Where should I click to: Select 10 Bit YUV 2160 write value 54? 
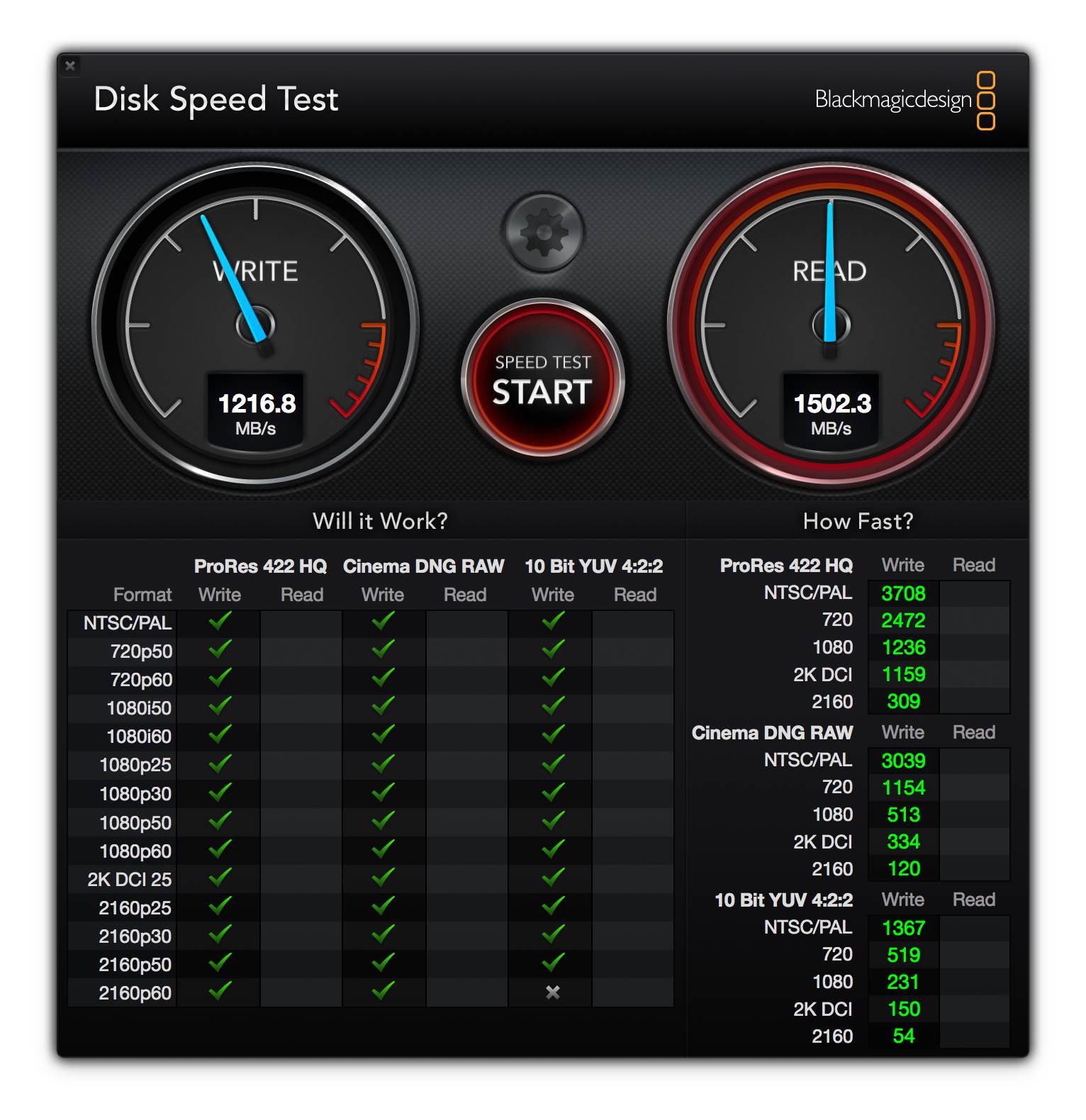click(x=904, y=1036)
